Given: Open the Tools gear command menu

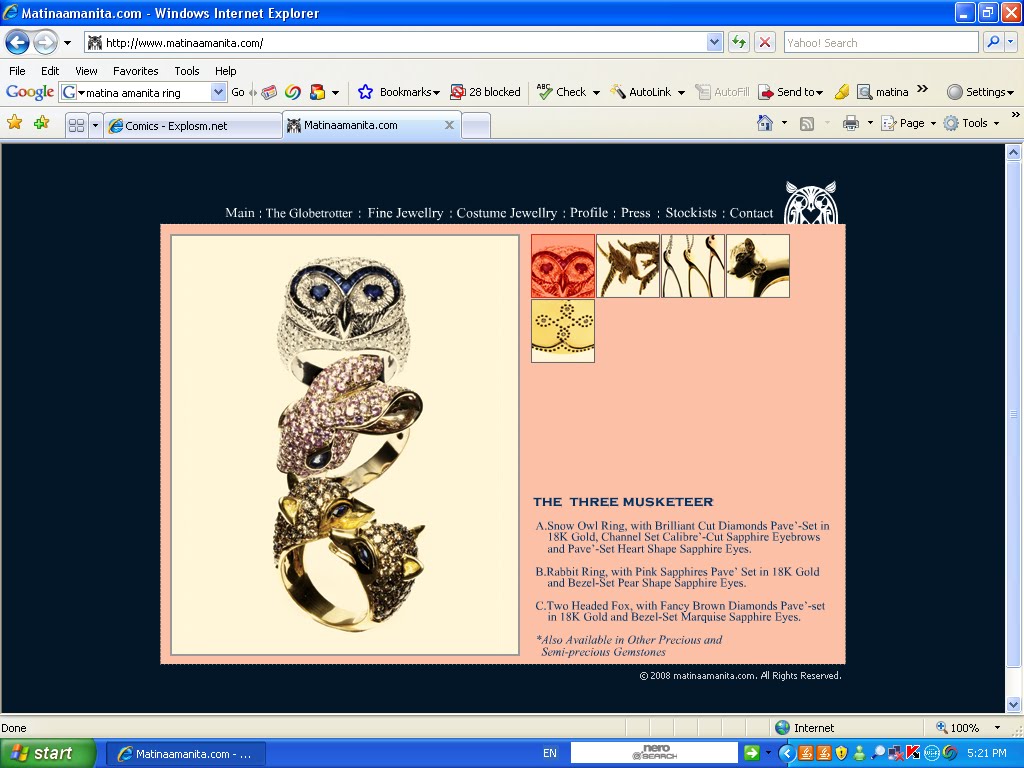Looking at the screenshot, I should [x=970, y=123].
